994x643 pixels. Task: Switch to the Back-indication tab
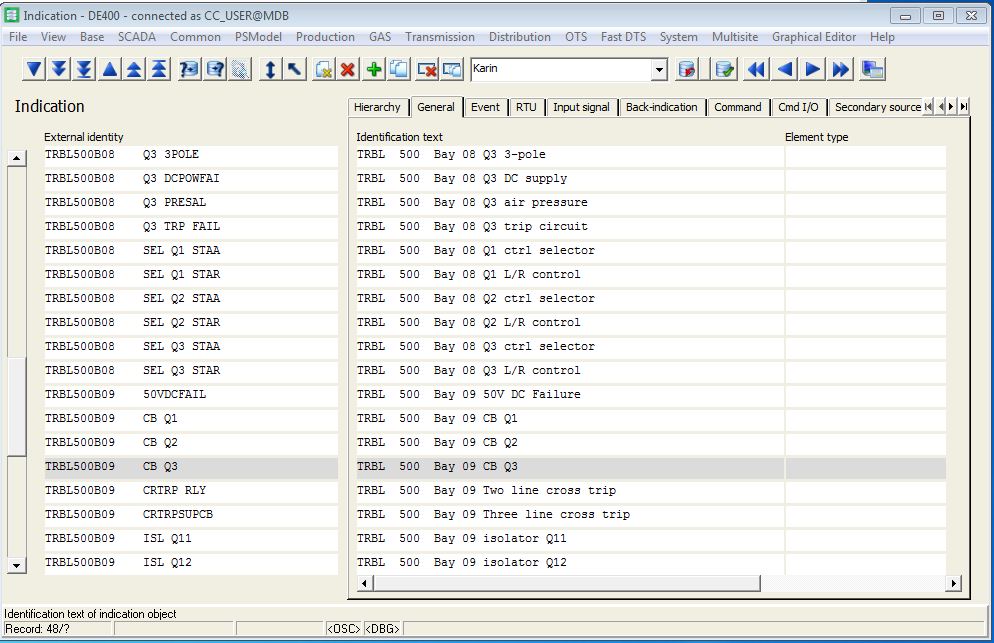(661, 107)
